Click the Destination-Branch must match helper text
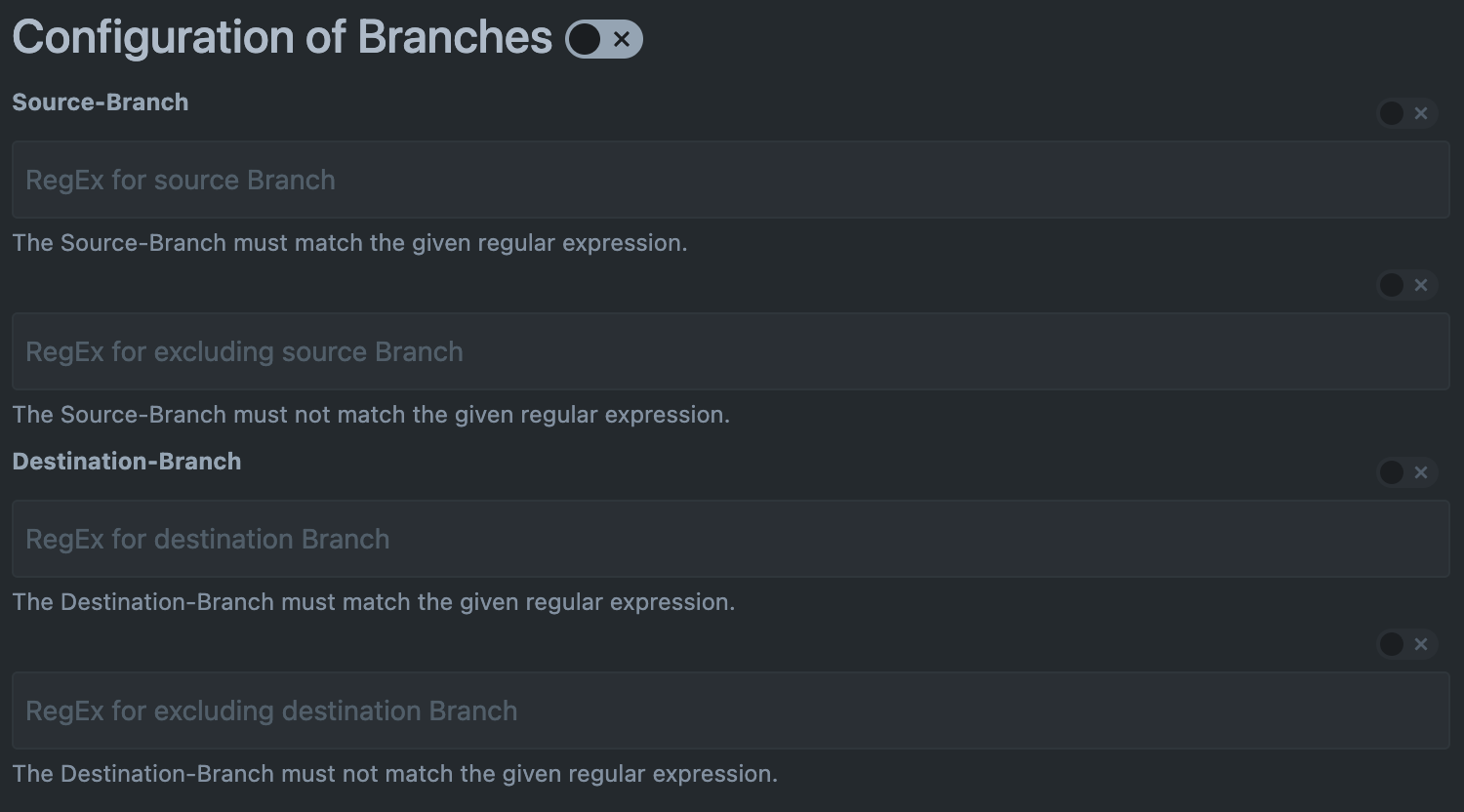Viewport: 1464px width, 812px height. [374, 602]
